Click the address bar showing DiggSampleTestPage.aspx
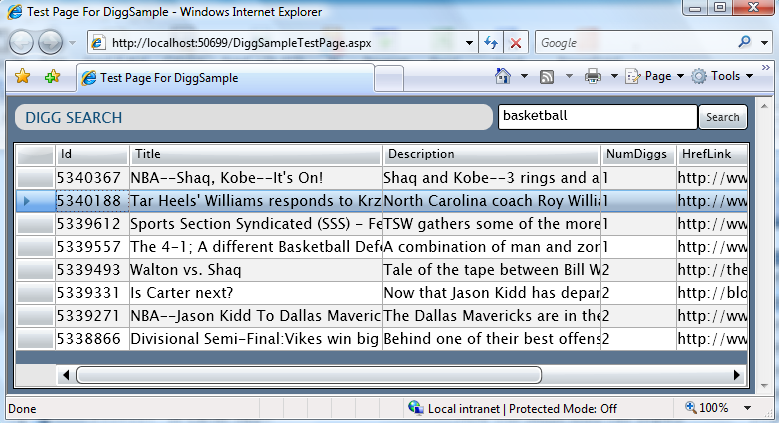This screenshot has width=779, height=423. pyautogui.click(x=276, y=43)
